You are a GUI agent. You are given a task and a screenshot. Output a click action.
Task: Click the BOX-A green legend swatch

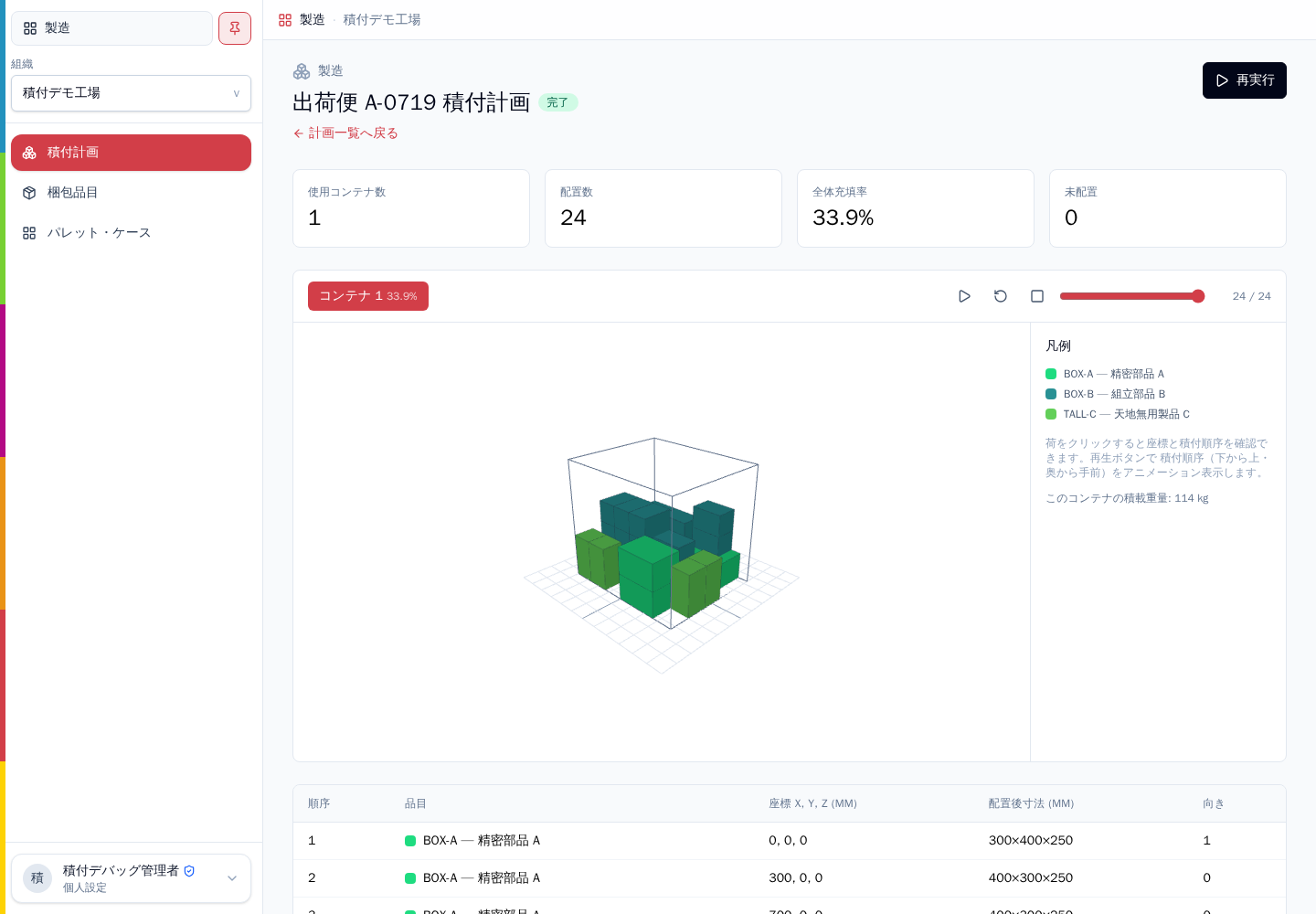pyautogui.click(x=1051, y=374)
